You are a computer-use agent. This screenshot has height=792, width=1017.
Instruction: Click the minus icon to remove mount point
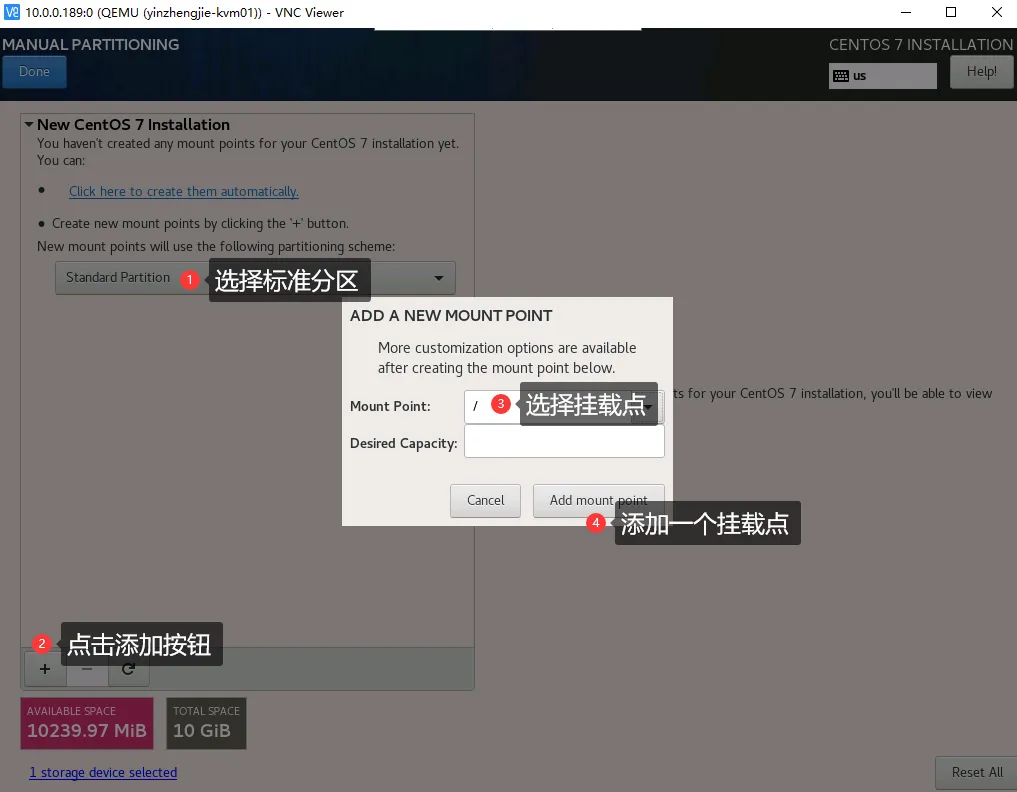tap(87, 669)
